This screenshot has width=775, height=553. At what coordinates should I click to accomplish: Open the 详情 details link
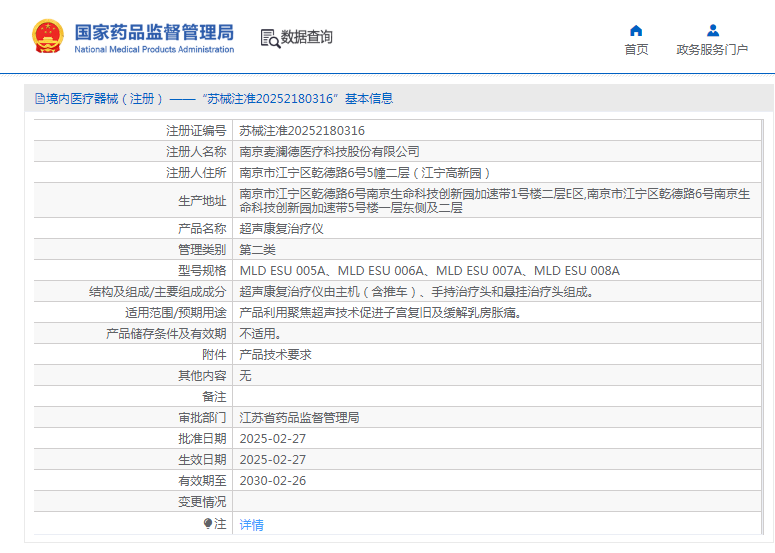coord(251,524)
